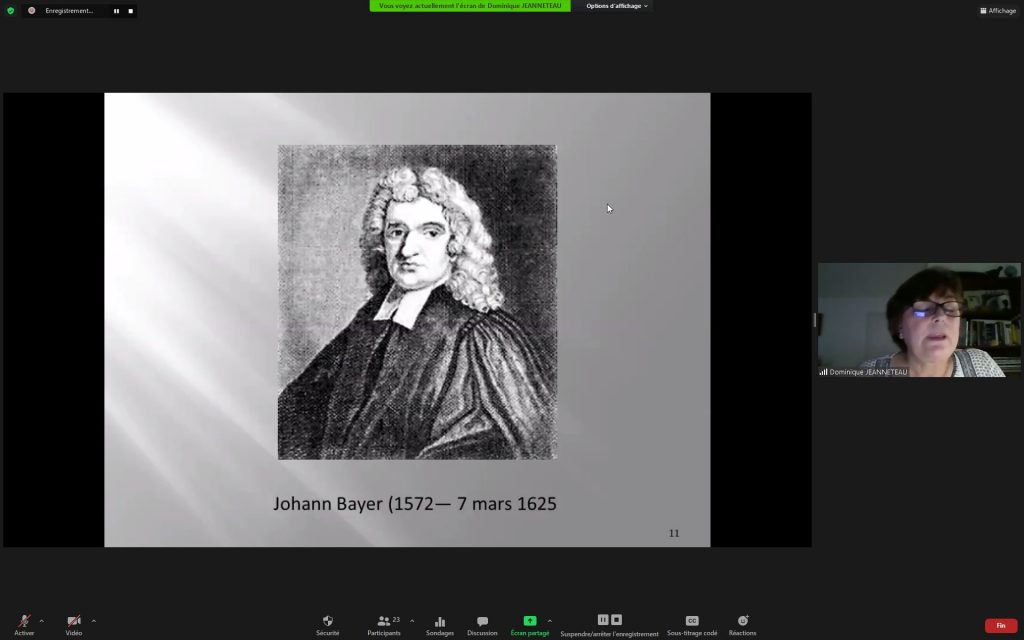The image size is (1024, 640).
Task: Click the green encryption shield icon
Action: [x=10, y=10]
